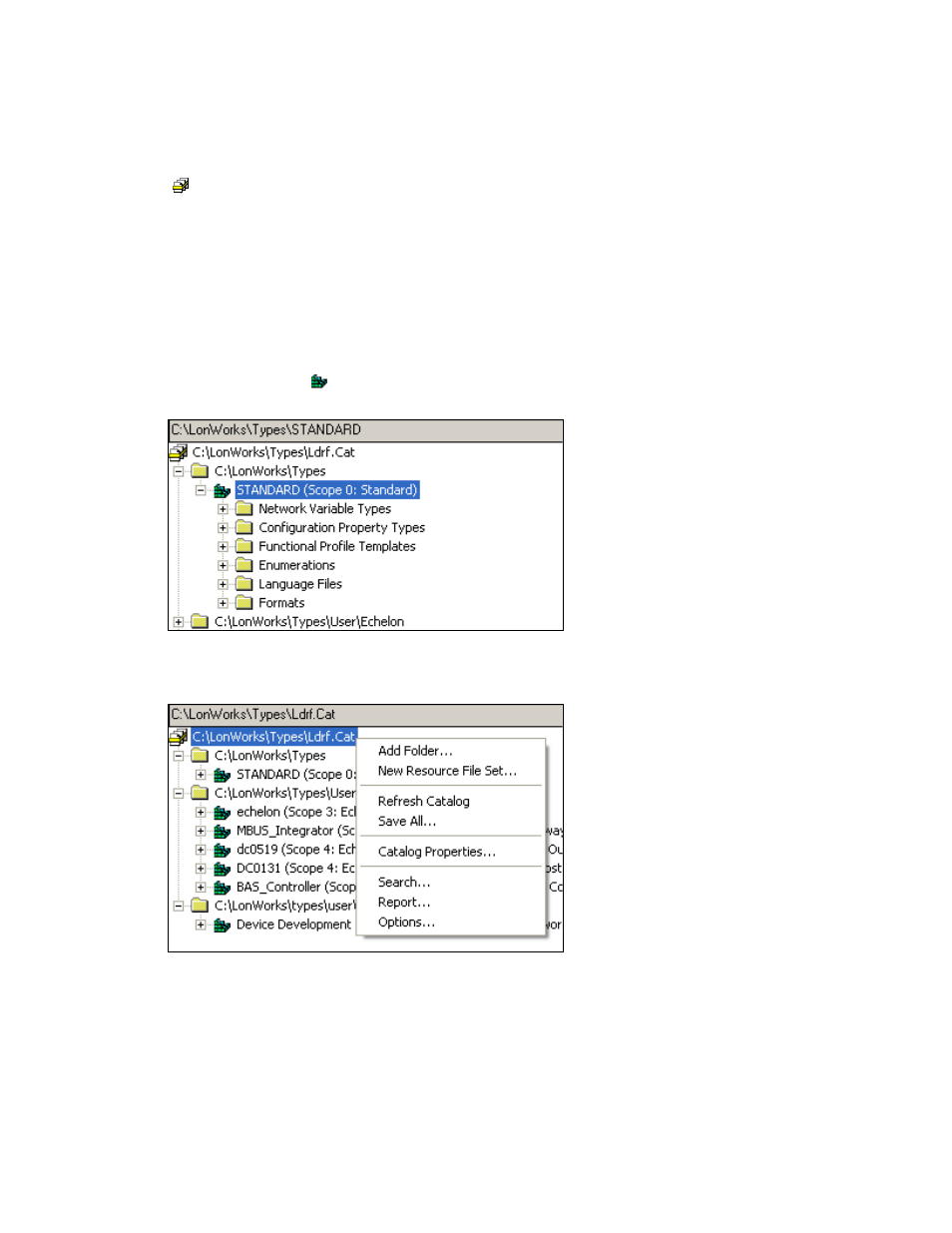952x1233 pixels.
Task: Click the Configuration Property Types folder icon
Action: pos(243,528)
